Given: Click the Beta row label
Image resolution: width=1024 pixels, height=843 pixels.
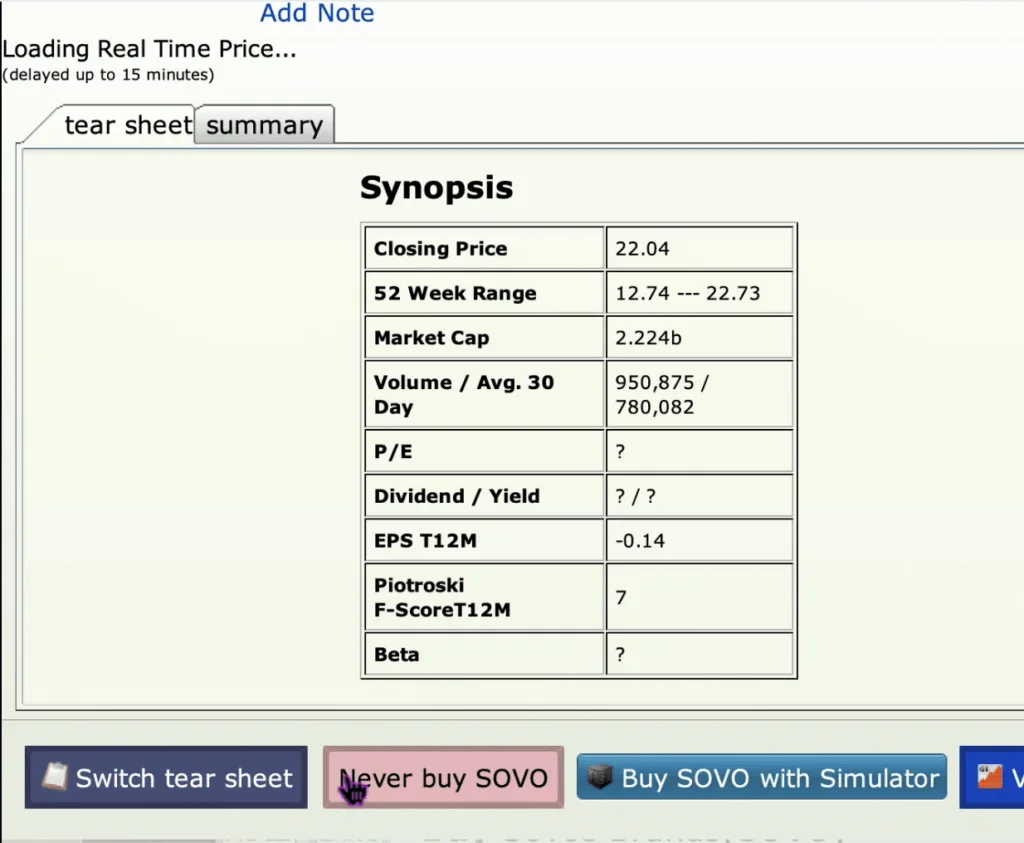Looking at the screenshot, I should coord(396,655).
